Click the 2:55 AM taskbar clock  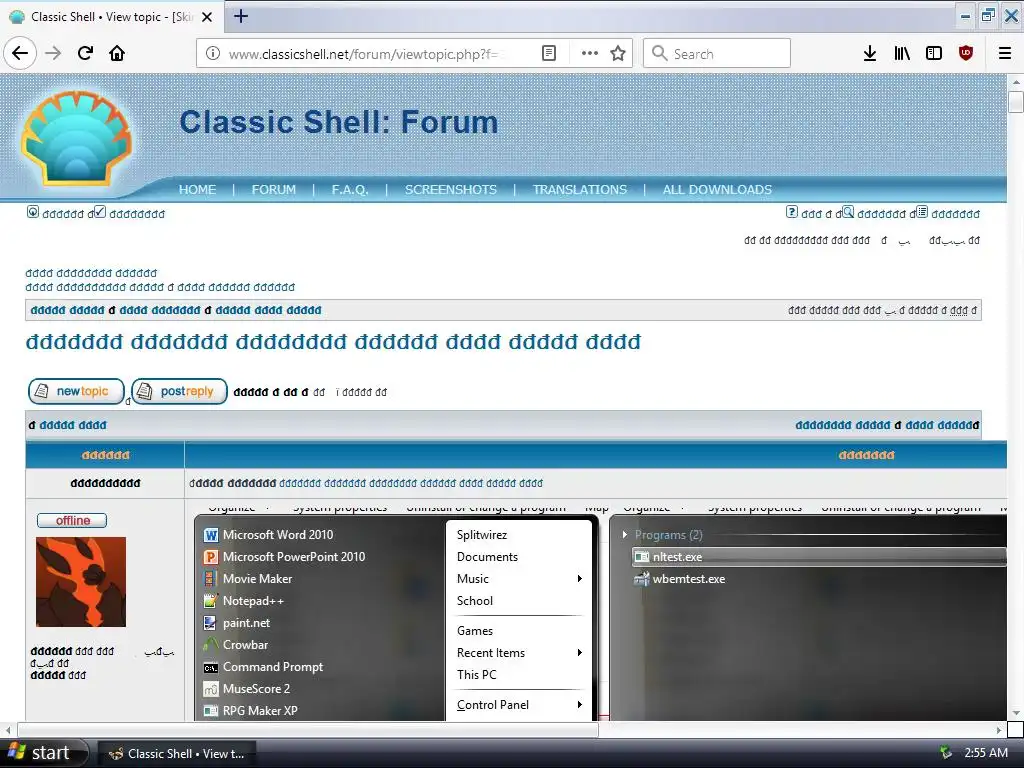coord(986,753)
